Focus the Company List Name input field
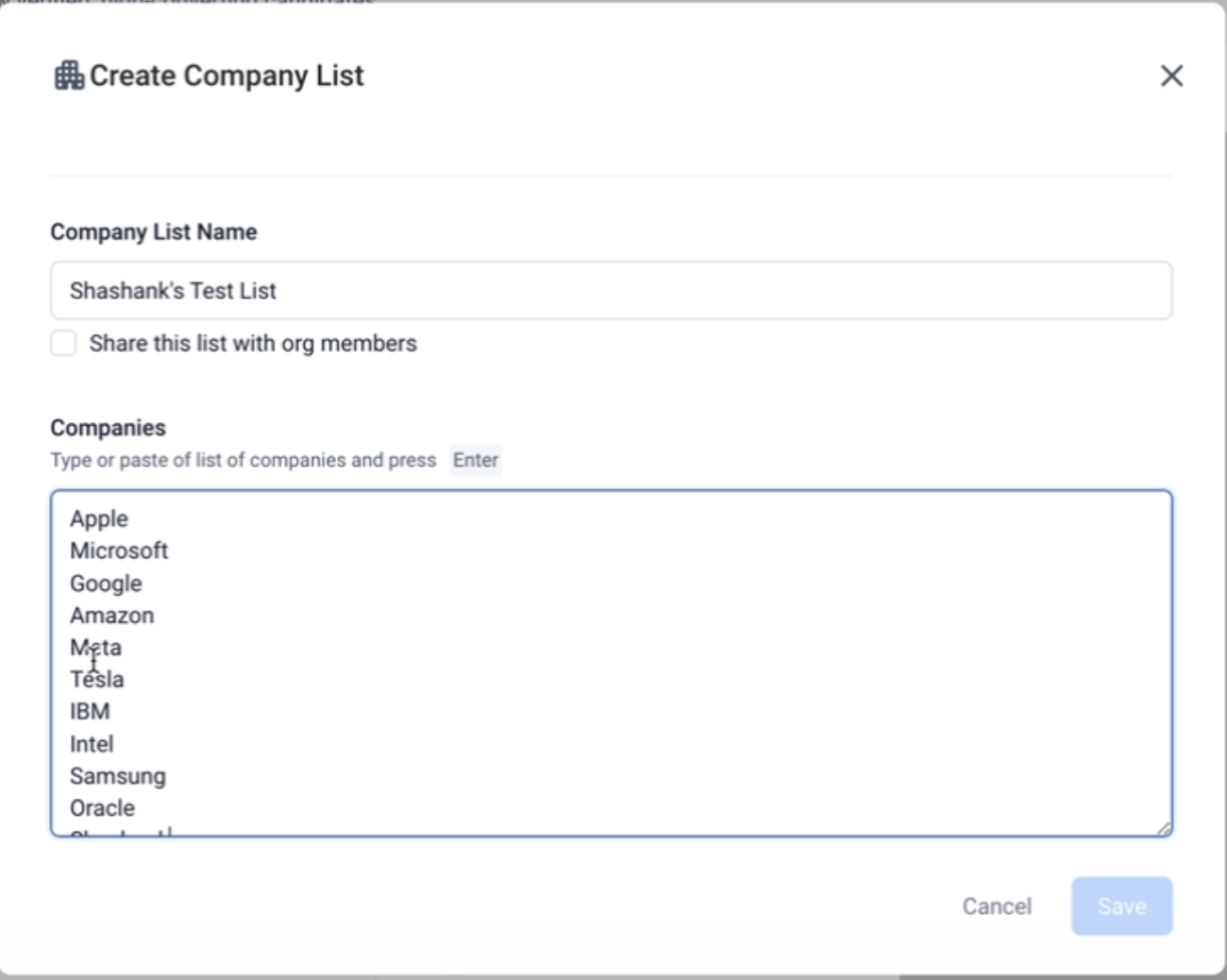The height and width of the screenshot is (980, 1227). pos(611,291)
